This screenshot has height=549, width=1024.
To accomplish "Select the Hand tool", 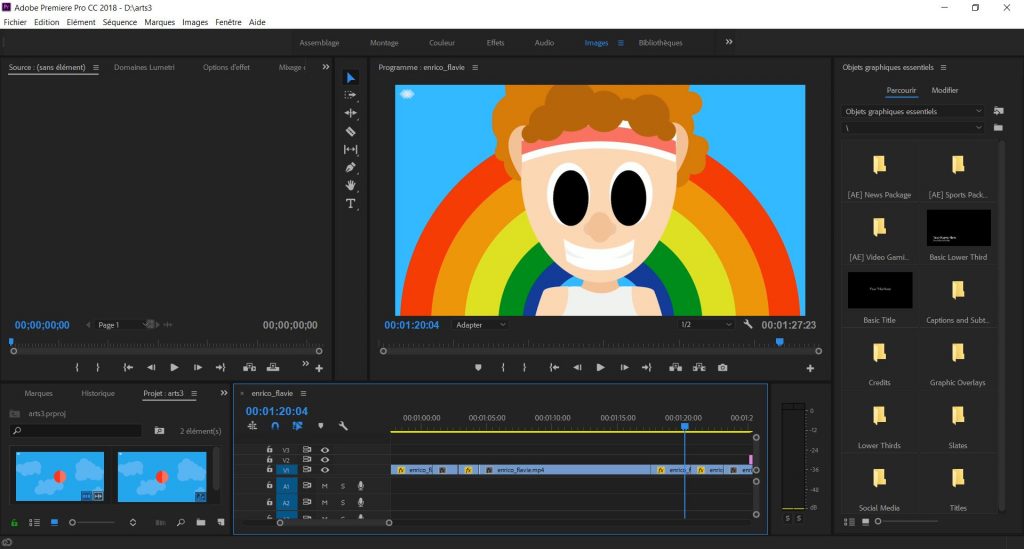I will pyautogui.click(x=351, y=185).
